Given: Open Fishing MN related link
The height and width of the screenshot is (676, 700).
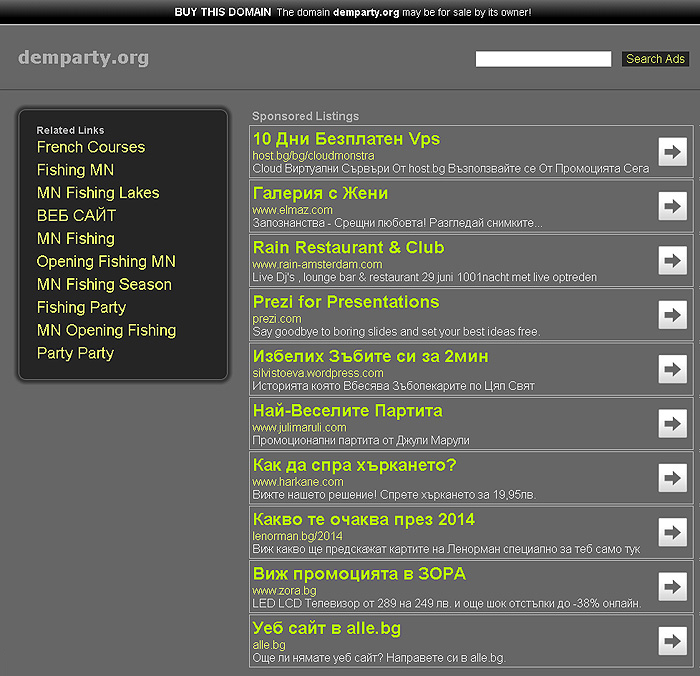Looking at the screenshot, I should [75, 170].
